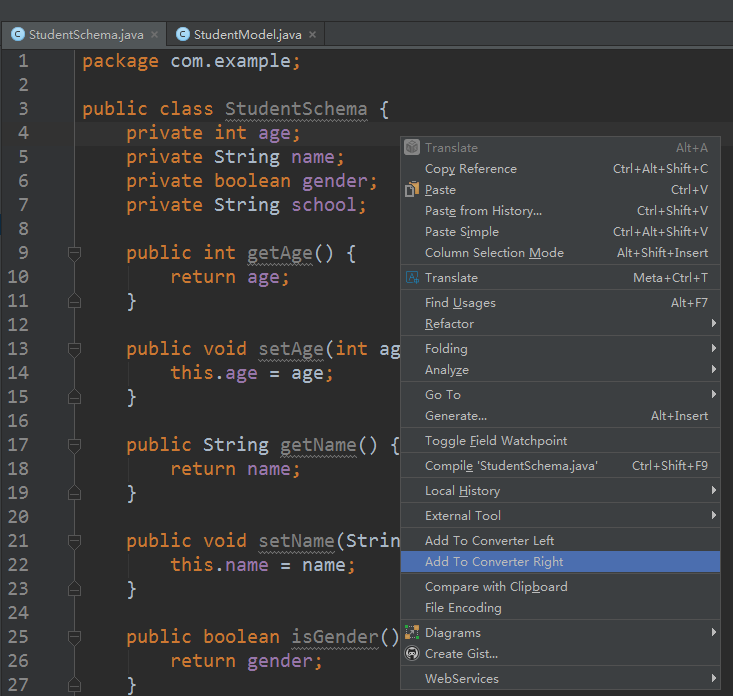Click the fold end marker at line 27

(x=74, y=685)
